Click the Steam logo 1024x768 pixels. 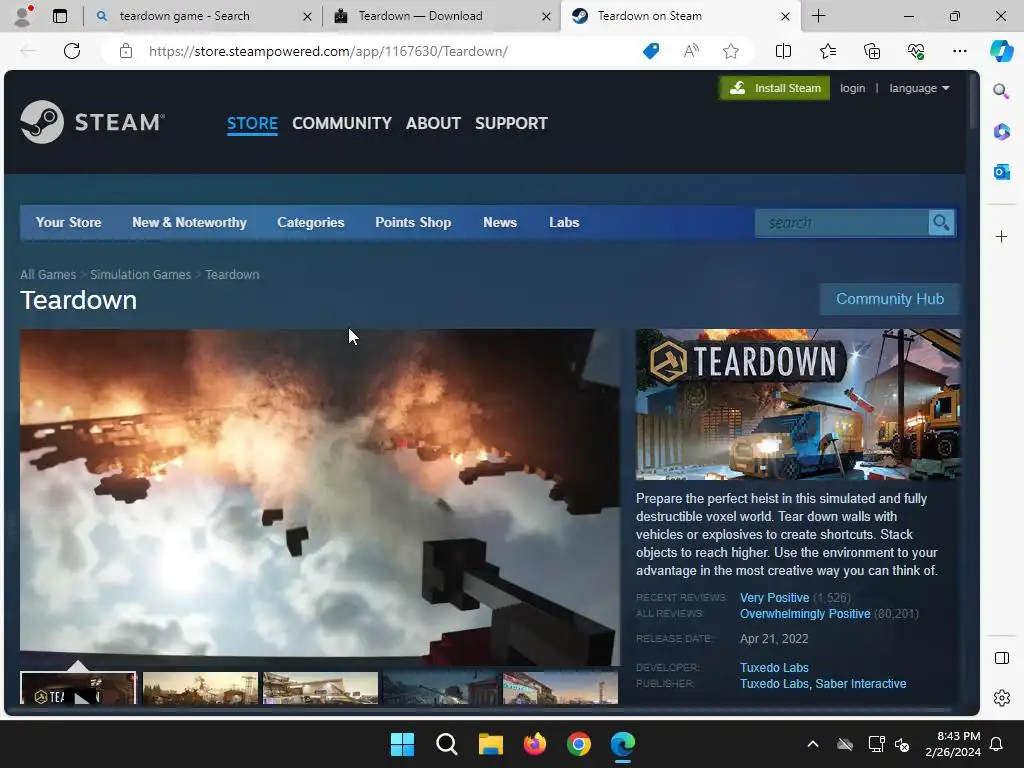[92, 122]
